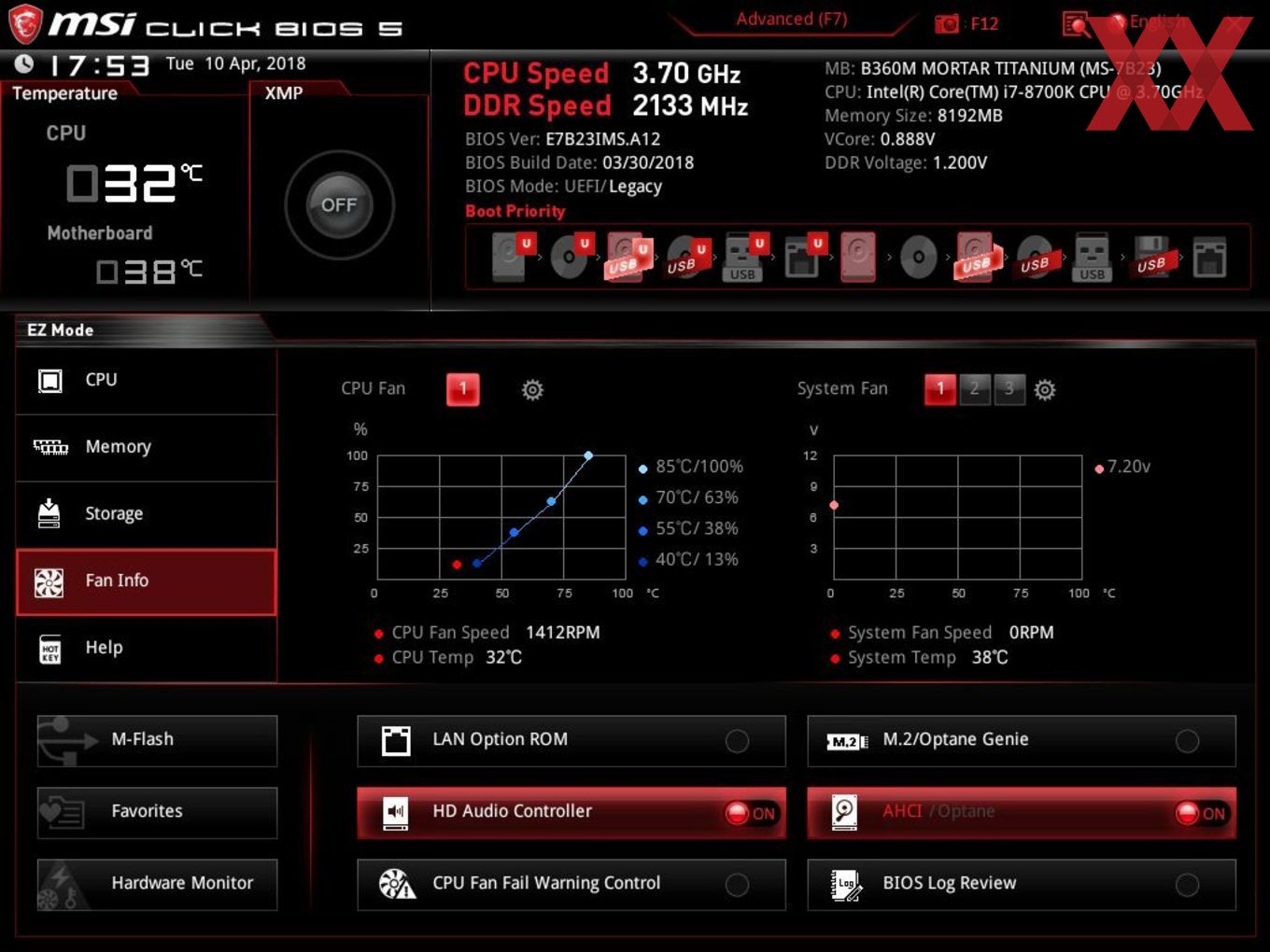Click the 40°C/13% point on CPU fan curve
The height and width of the screenshot is (952, 1270).
(x=477, y=563)
